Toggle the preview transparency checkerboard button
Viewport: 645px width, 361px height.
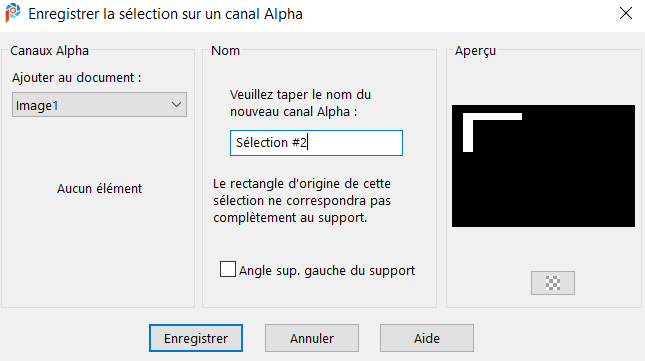pyautogui.click(x=552, y=283)
